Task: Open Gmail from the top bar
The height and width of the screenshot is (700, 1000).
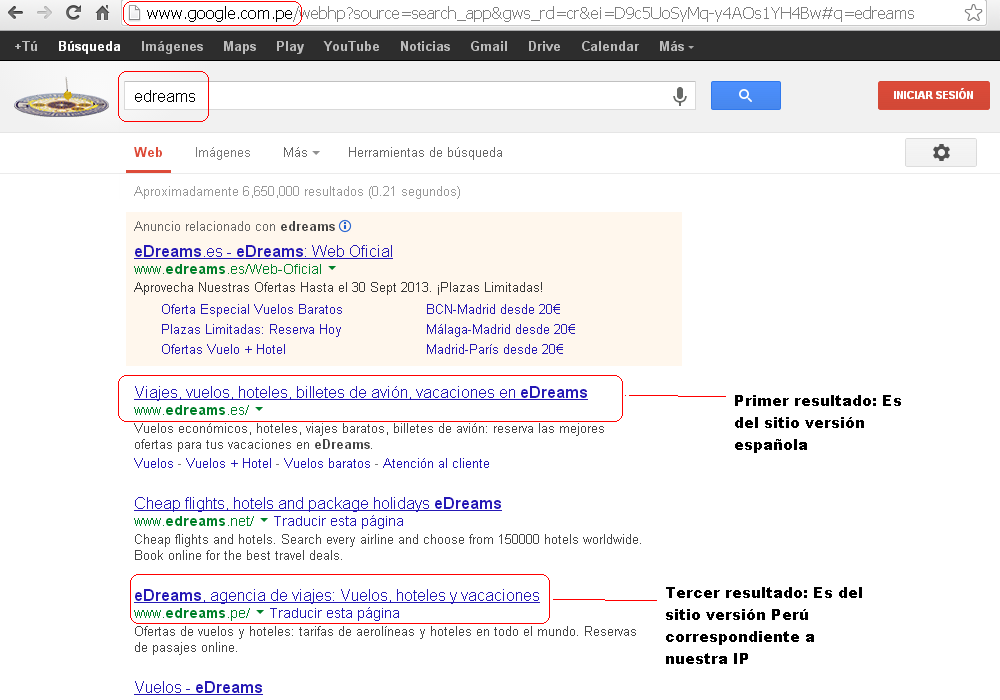Action: coord(489,47)
